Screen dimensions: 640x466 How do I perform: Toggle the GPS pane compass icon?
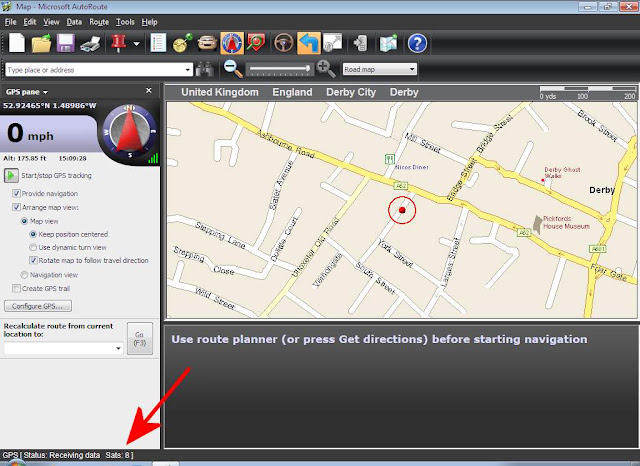232,43
